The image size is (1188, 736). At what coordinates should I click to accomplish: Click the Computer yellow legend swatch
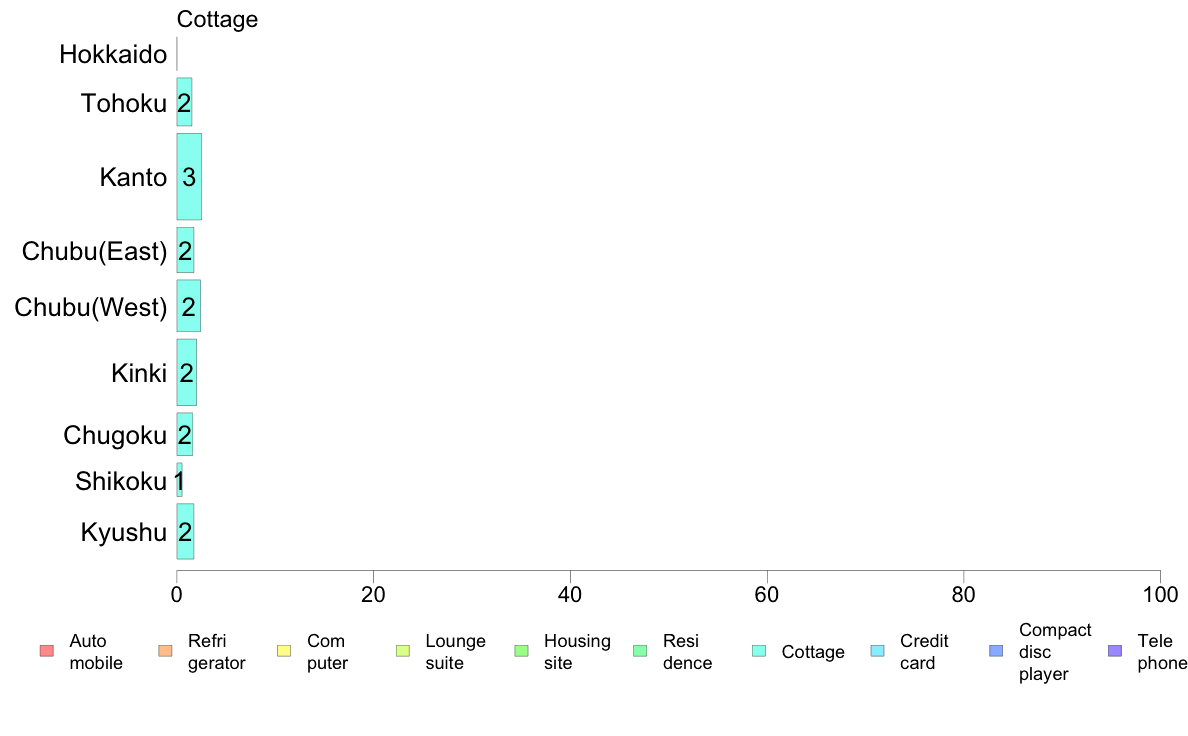point(284,651)
